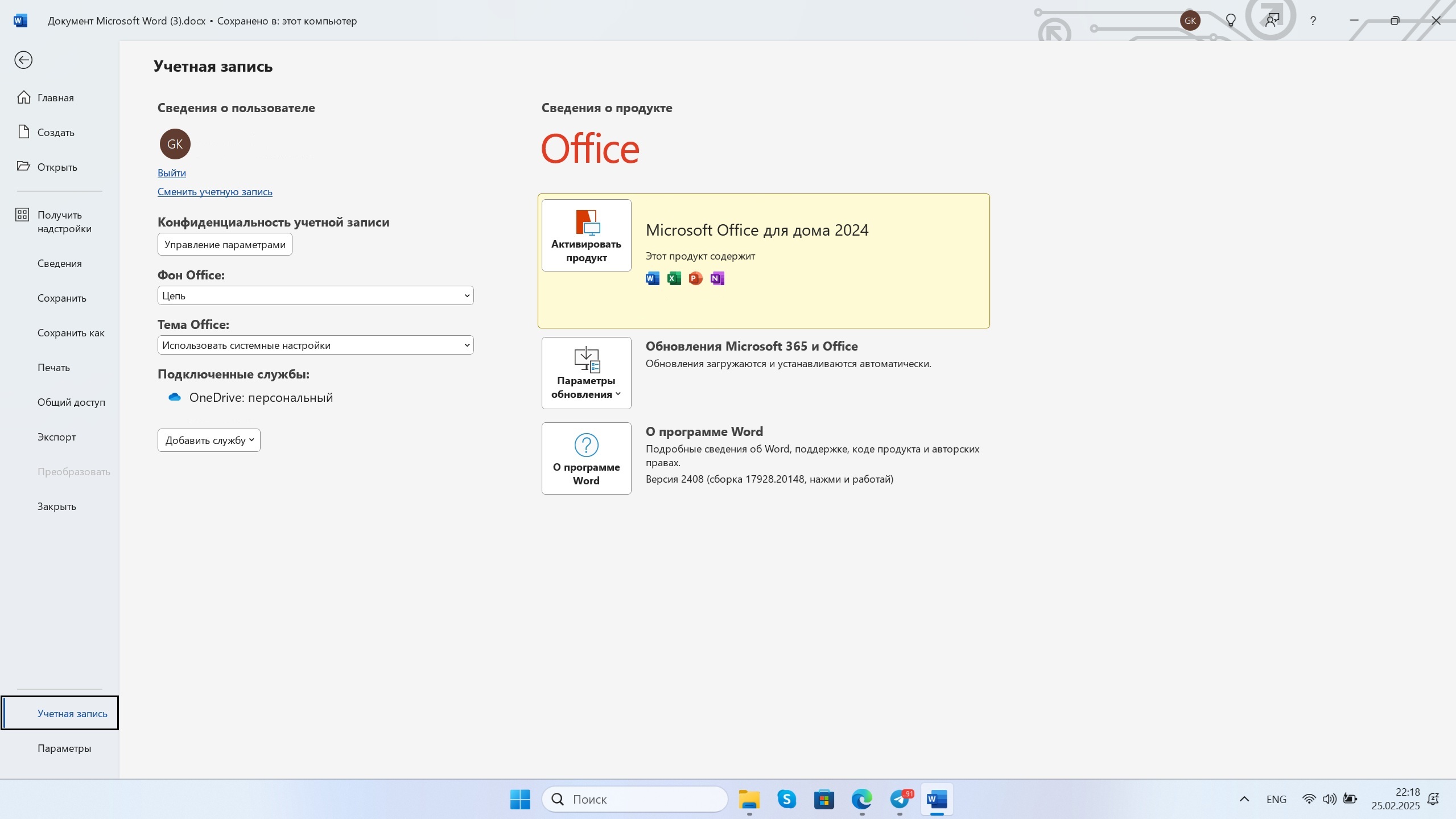Click the taskbar Поиск search box
1456x819 pixels.
635,799
